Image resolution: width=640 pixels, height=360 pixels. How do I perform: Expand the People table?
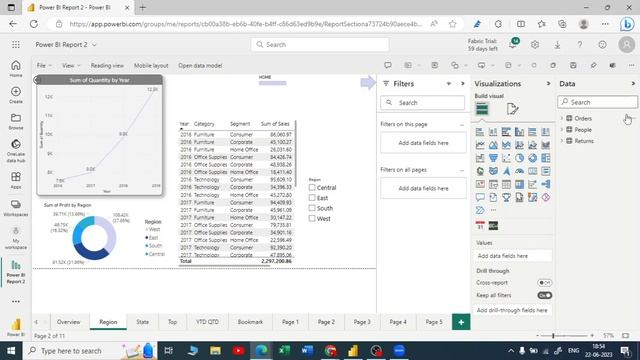(562, 129)
